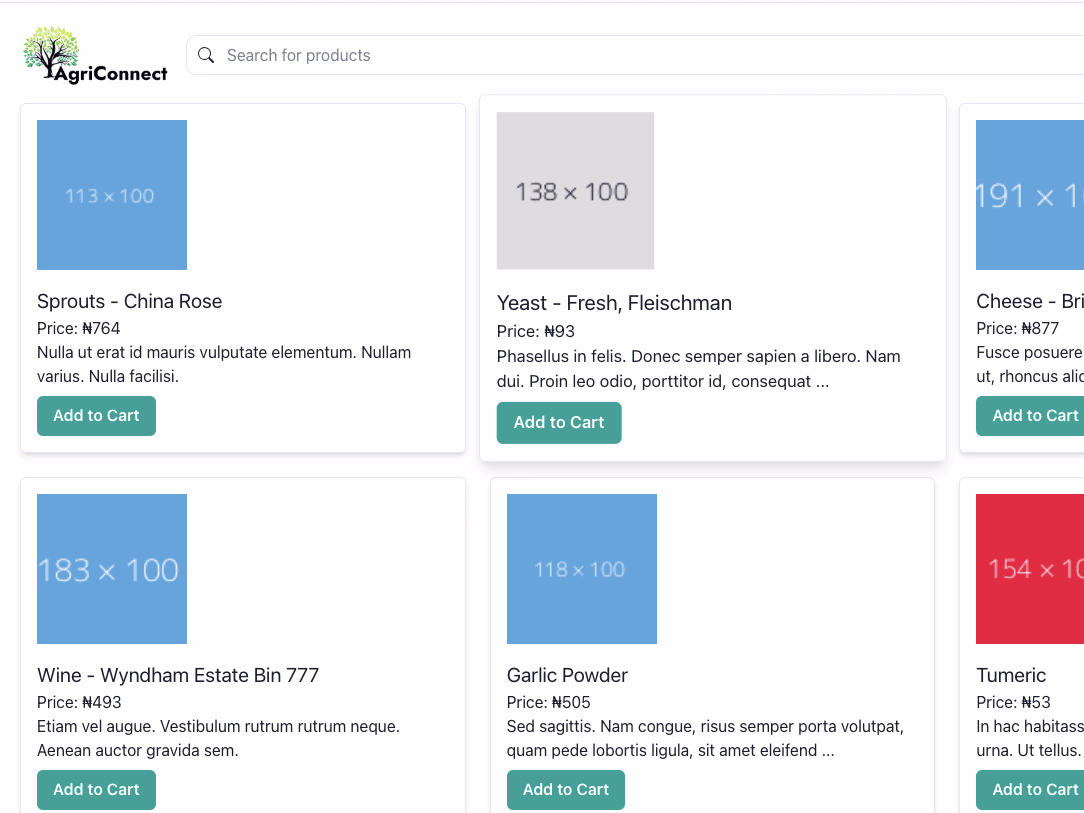Add Wine - Wyndham Estate Bin 777 to cart
The image size is (1084, 813).
click(x=96, y=789)
